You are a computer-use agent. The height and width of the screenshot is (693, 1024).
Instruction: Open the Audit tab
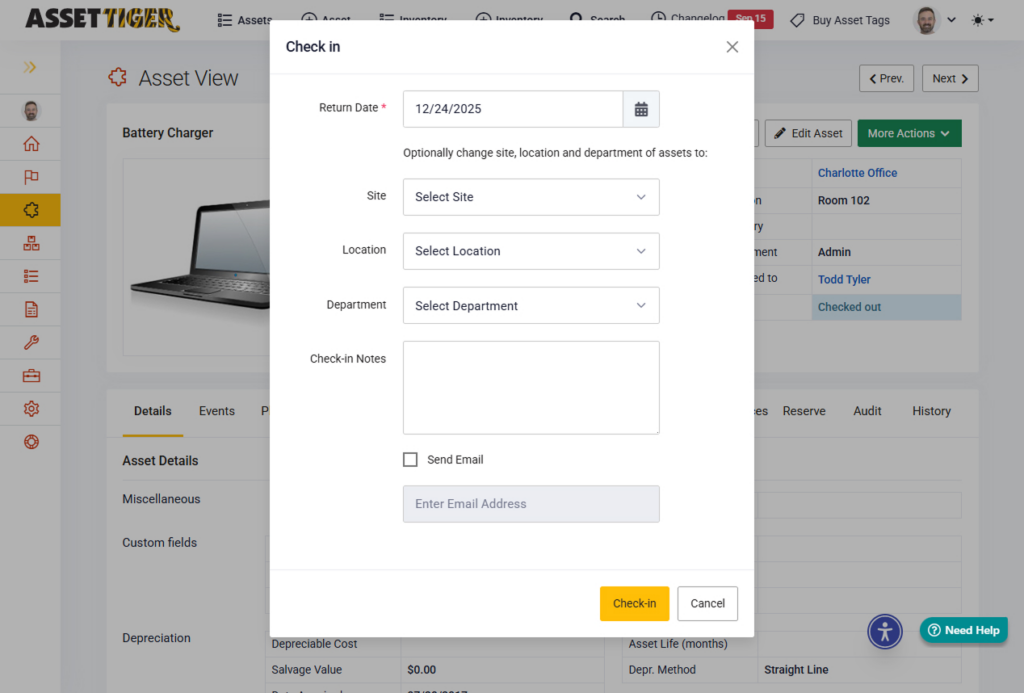[x=867, y=411]
